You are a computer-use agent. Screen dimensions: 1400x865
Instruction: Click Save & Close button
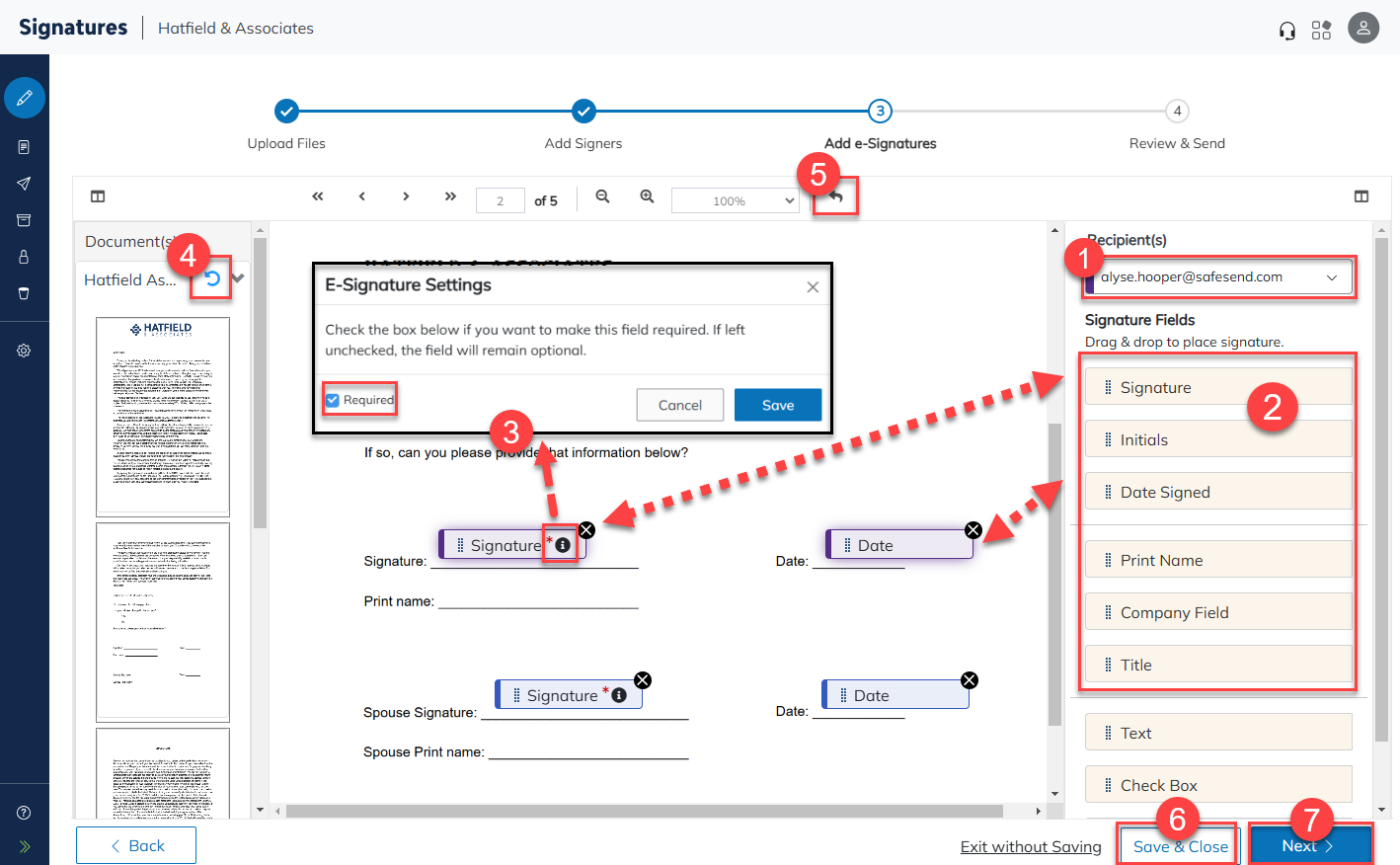tap(1180, 846)
